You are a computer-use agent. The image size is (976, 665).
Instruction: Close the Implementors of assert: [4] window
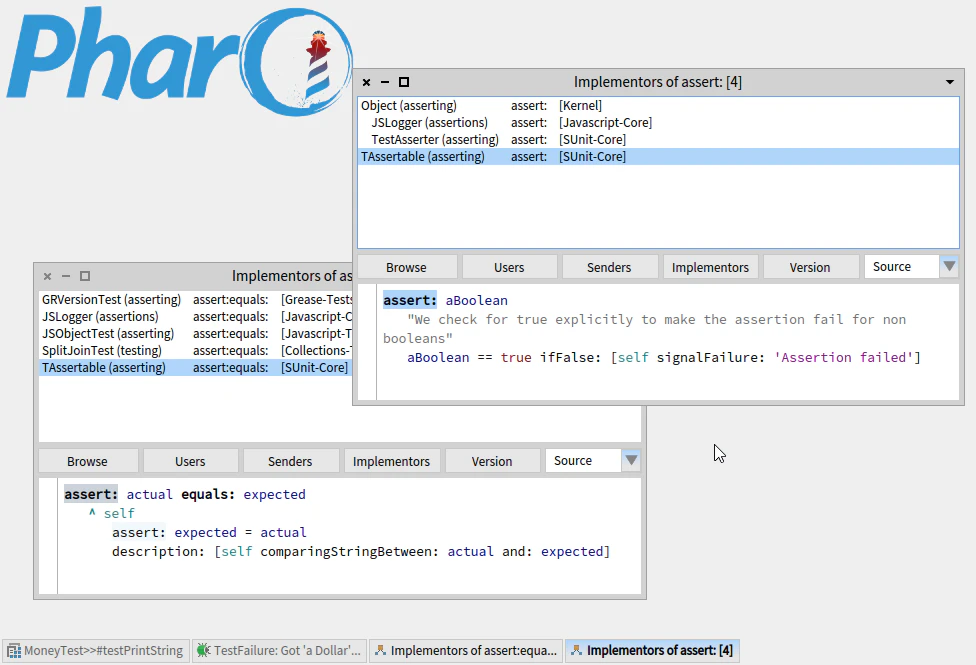tap(367, 82)
